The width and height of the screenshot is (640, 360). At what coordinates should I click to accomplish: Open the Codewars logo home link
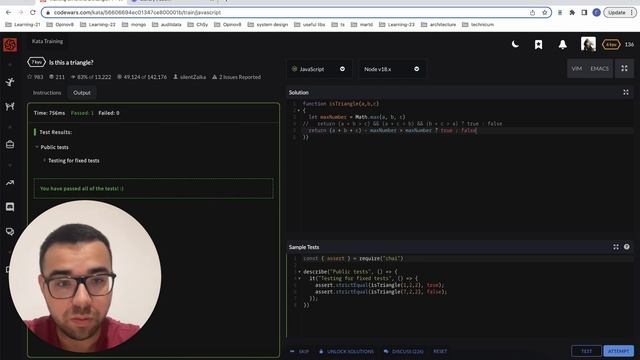point(10,44)
